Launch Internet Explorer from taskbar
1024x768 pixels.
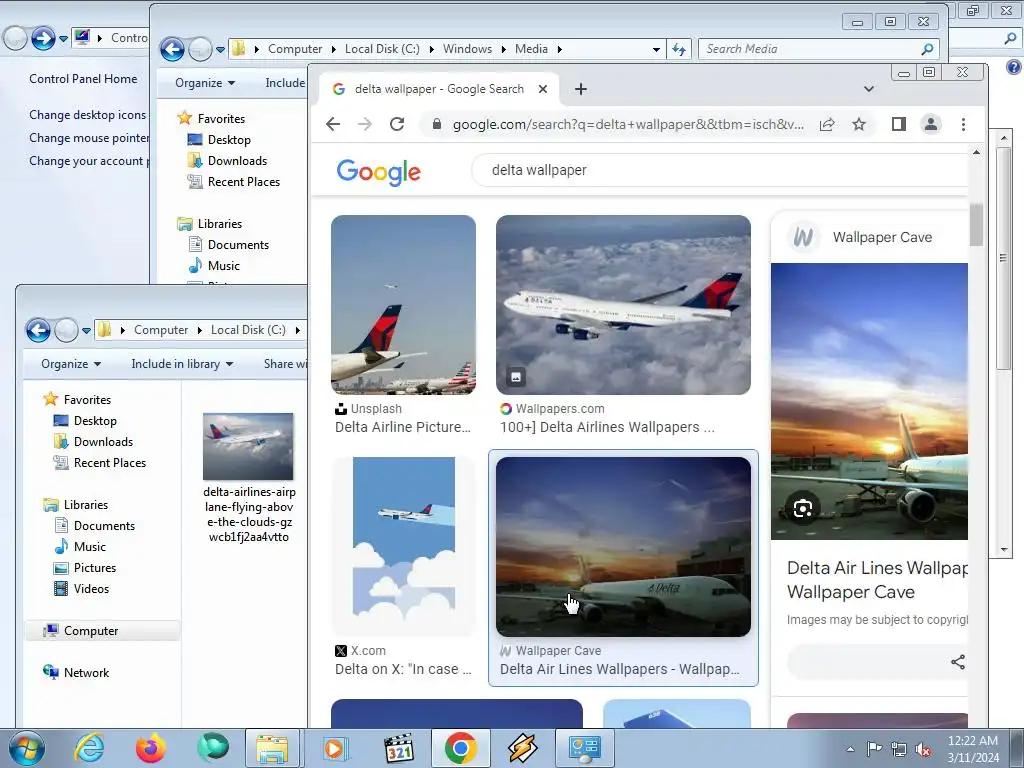tap(89, 748)
